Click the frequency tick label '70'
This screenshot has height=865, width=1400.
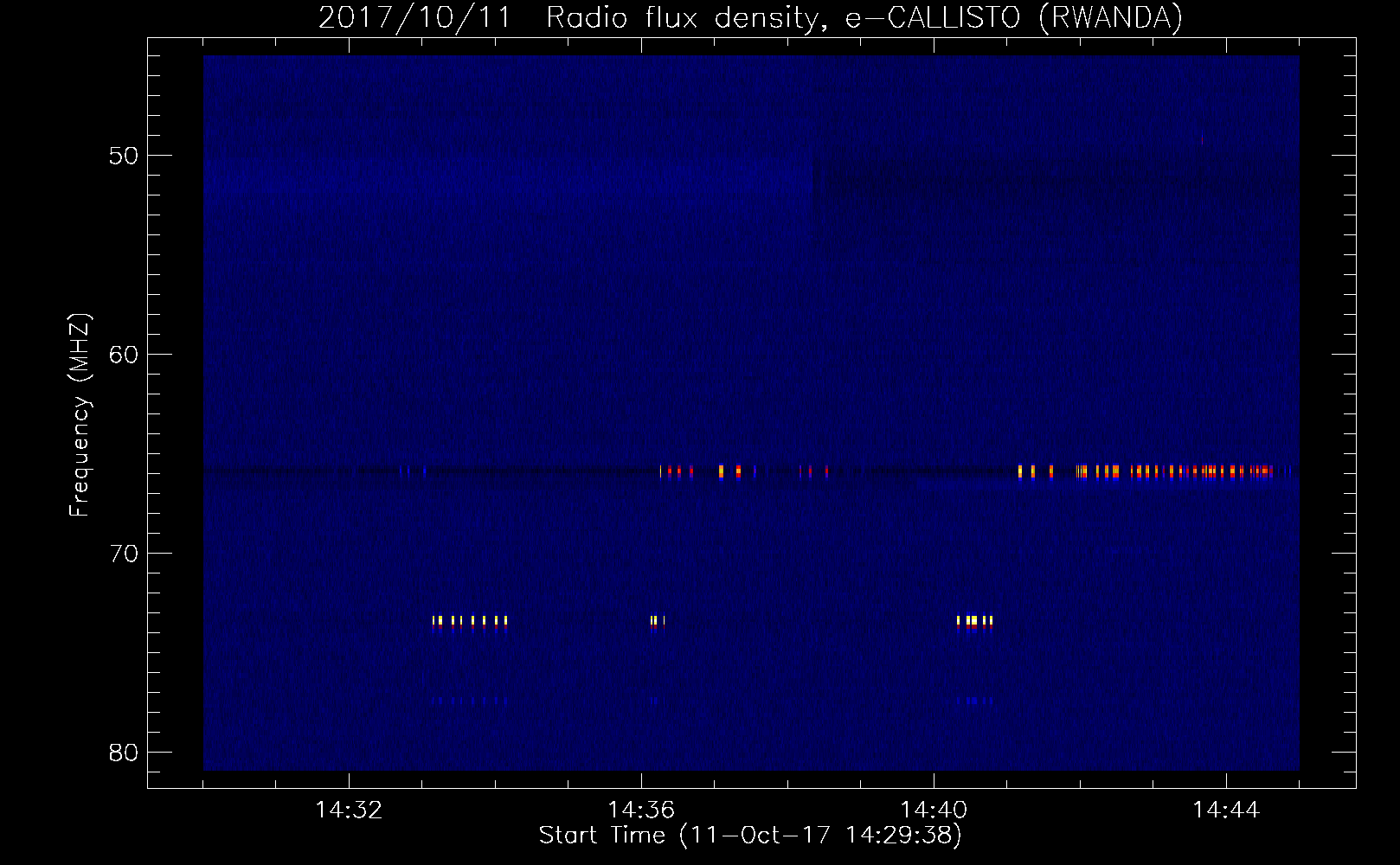(125, 554)
